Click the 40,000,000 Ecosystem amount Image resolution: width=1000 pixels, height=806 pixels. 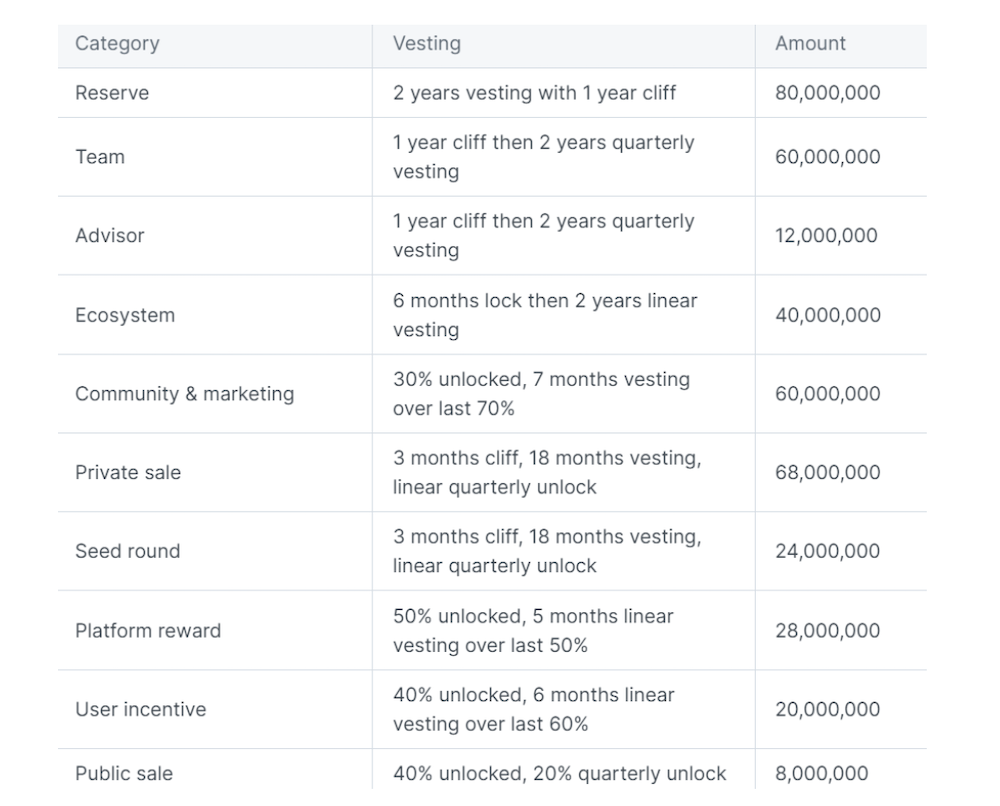[828, 315]
